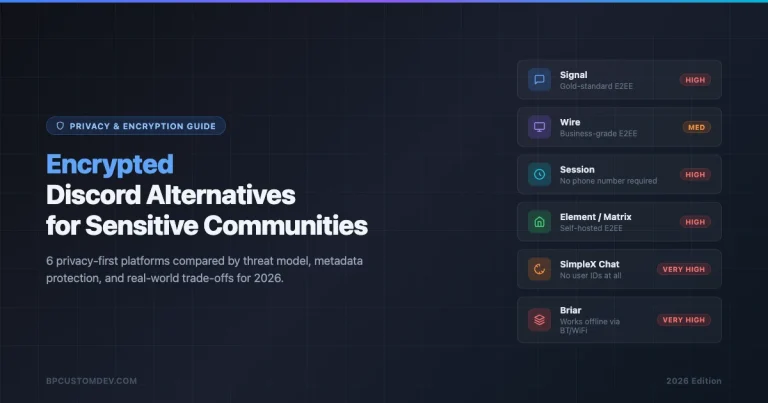Select the Privacy & Encryption Guide badge
Viewport: 768px width, 403px height.
point(136,126)
